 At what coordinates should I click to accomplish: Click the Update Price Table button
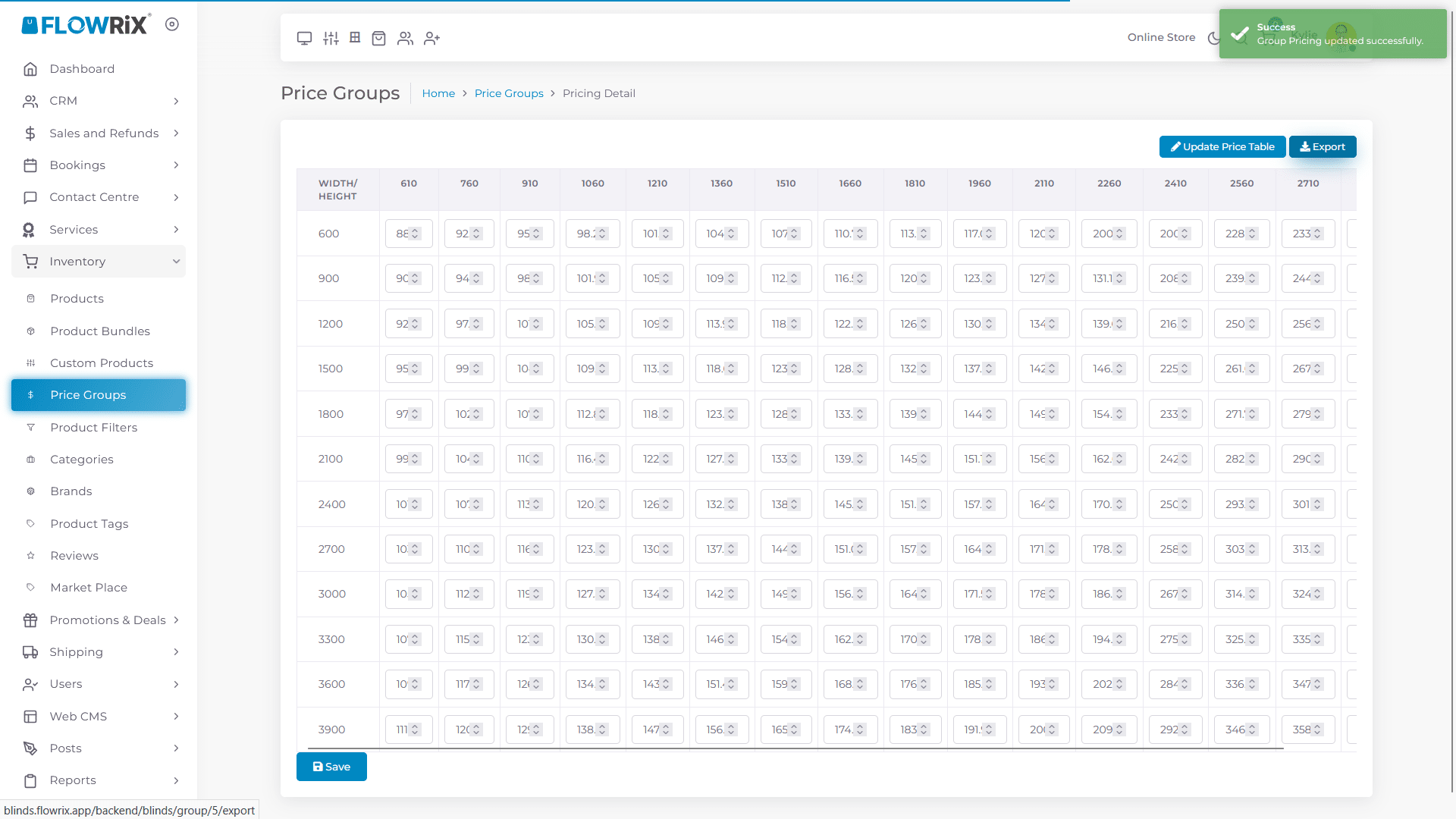[x=1222, y=147]
